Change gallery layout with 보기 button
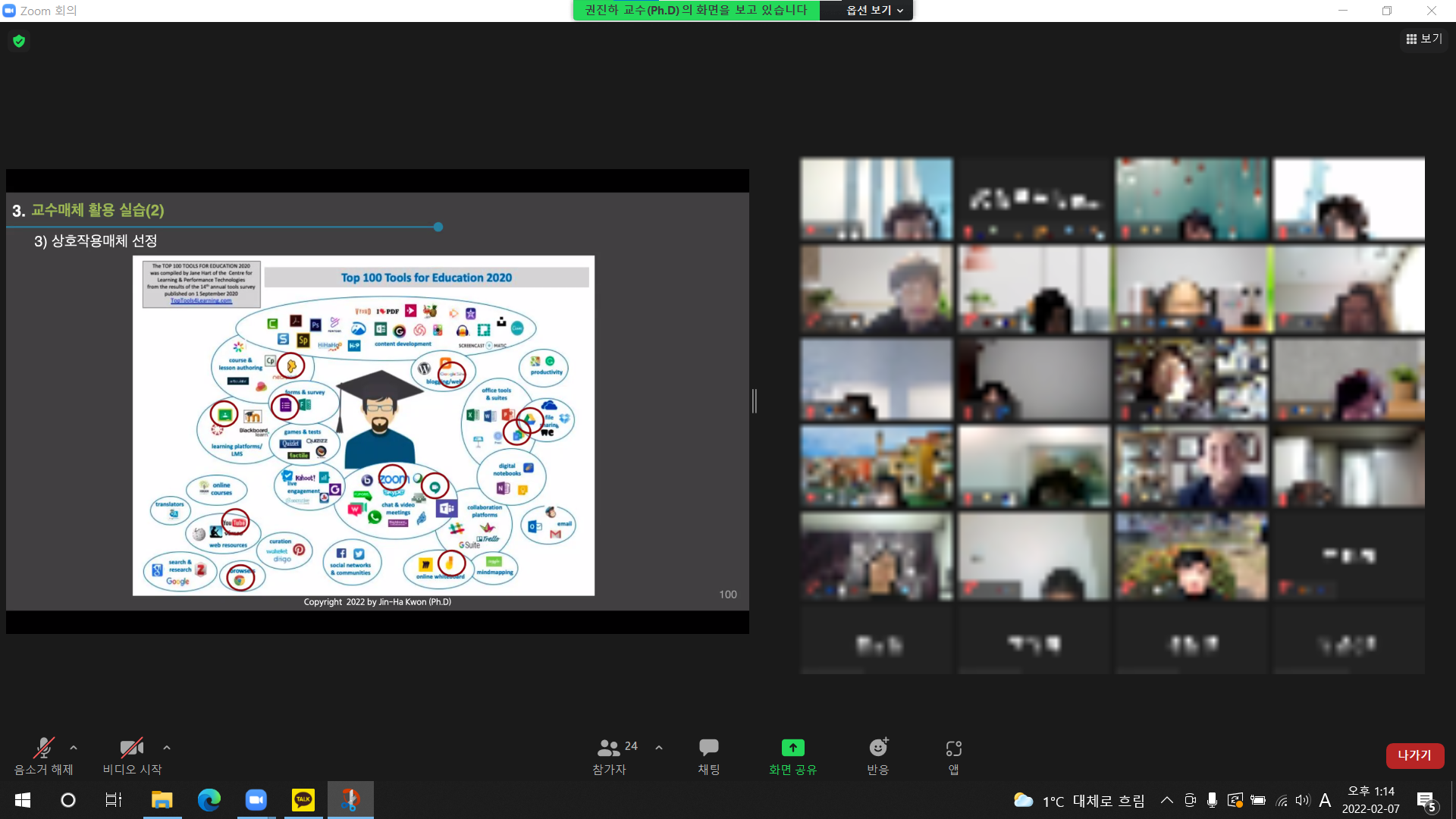 coord(1424,39)
